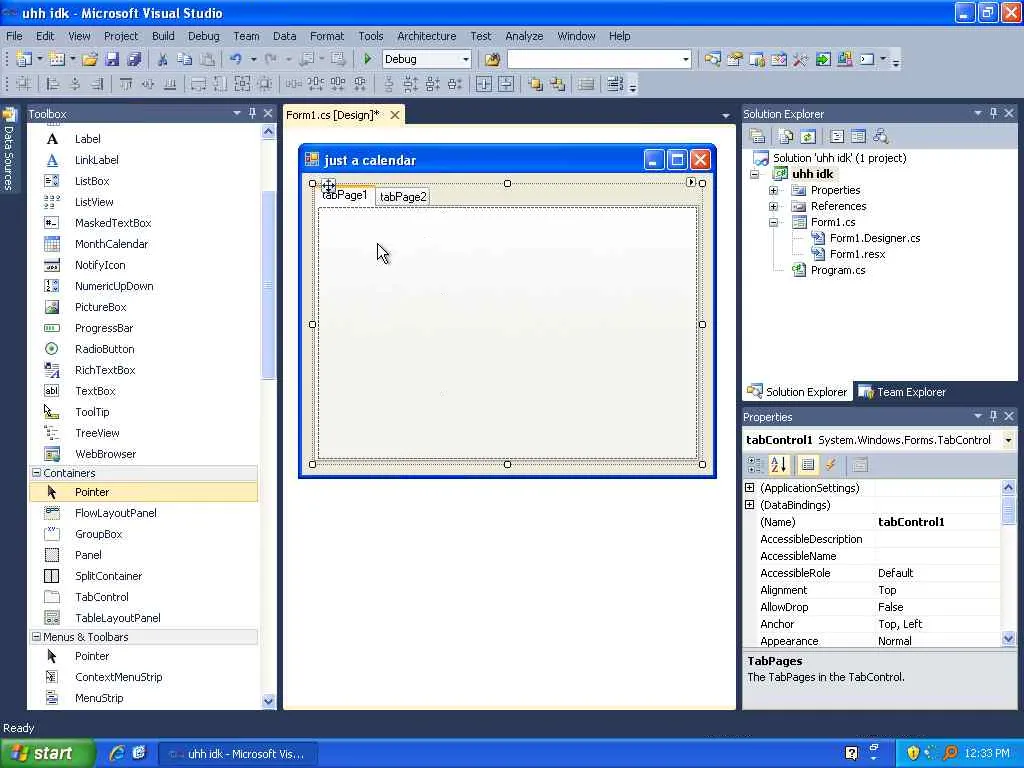Toggle Alphabetical sort in Properties panel
This screenshot has height=768, width=1024.
779,465
